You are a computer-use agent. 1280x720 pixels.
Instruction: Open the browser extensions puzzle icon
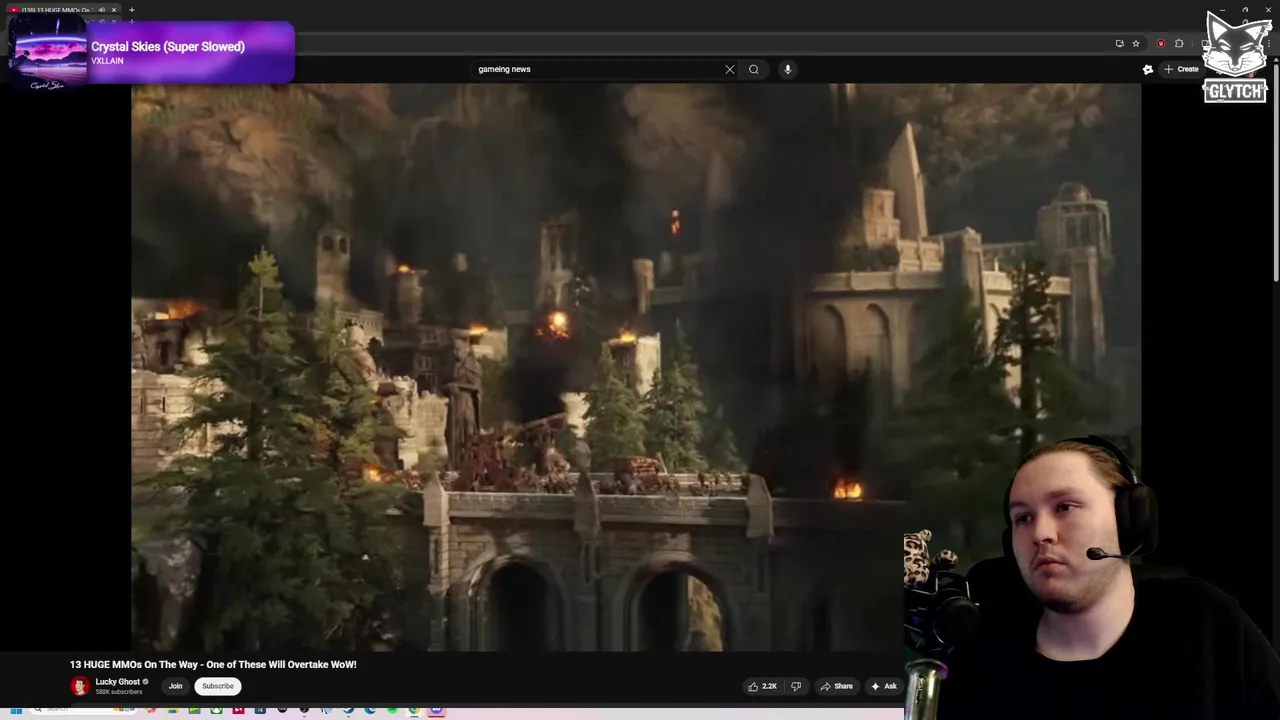1179,43
